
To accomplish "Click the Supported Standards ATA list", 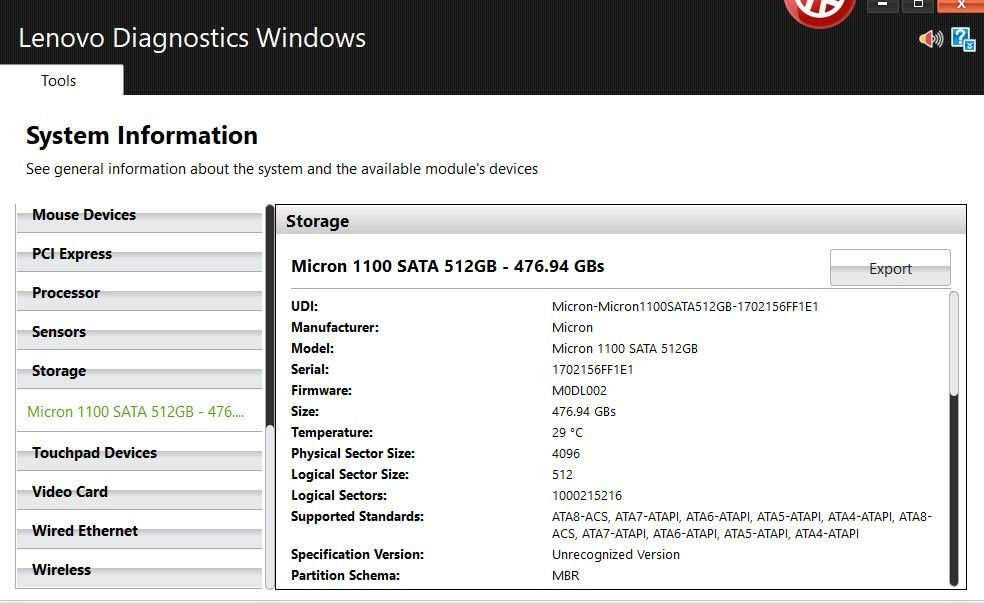I will (742, 525).
